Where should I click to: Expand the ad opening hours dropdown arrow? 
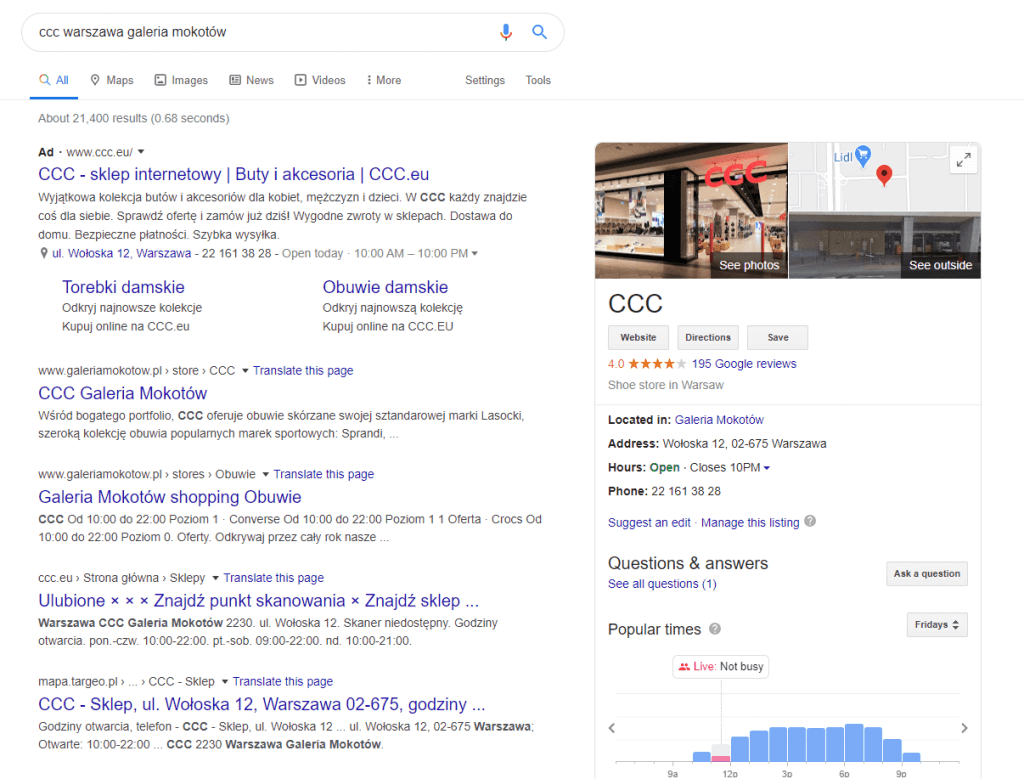point(475,253)
